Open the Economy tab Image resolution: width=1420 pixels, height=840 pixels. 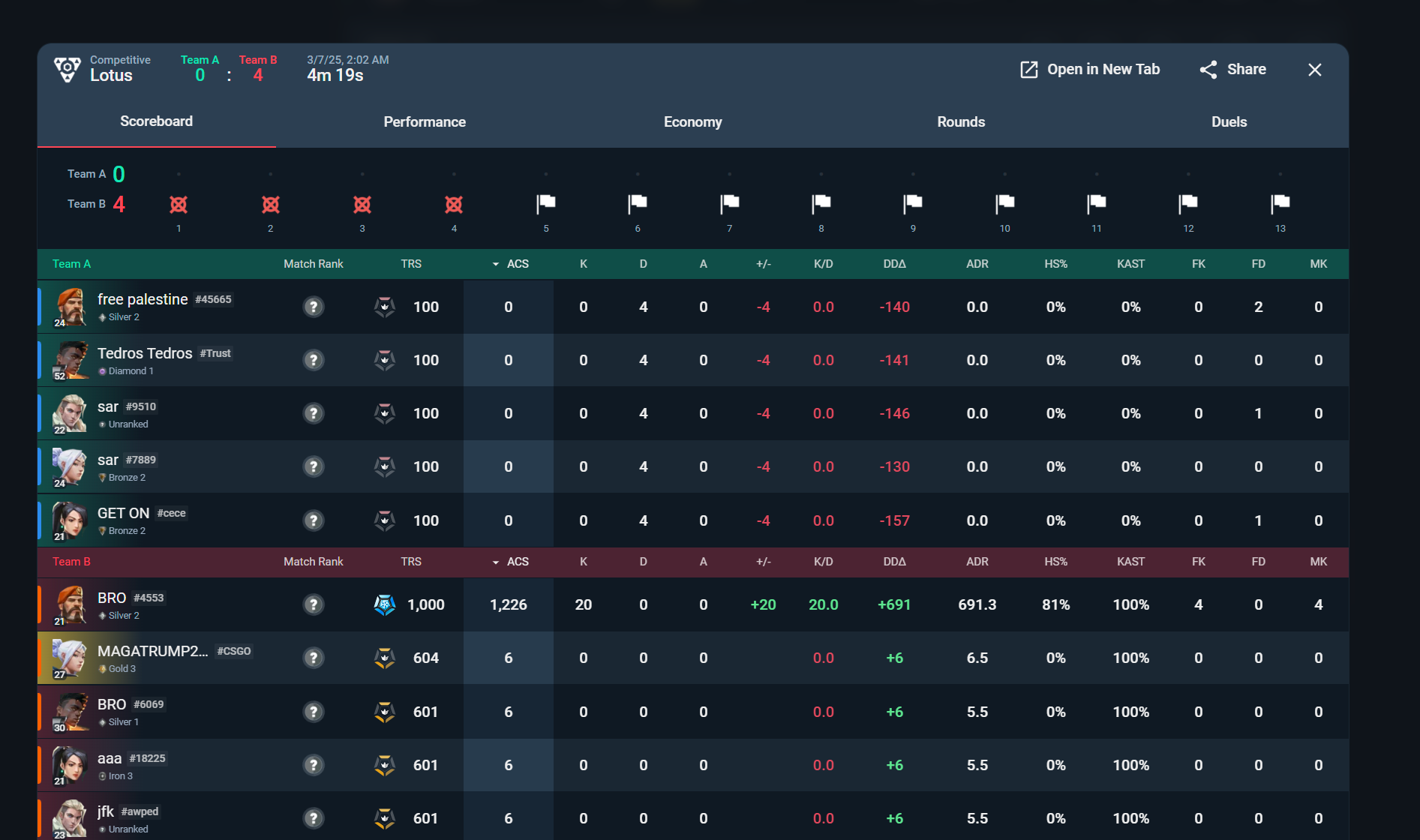click(693, 121)
